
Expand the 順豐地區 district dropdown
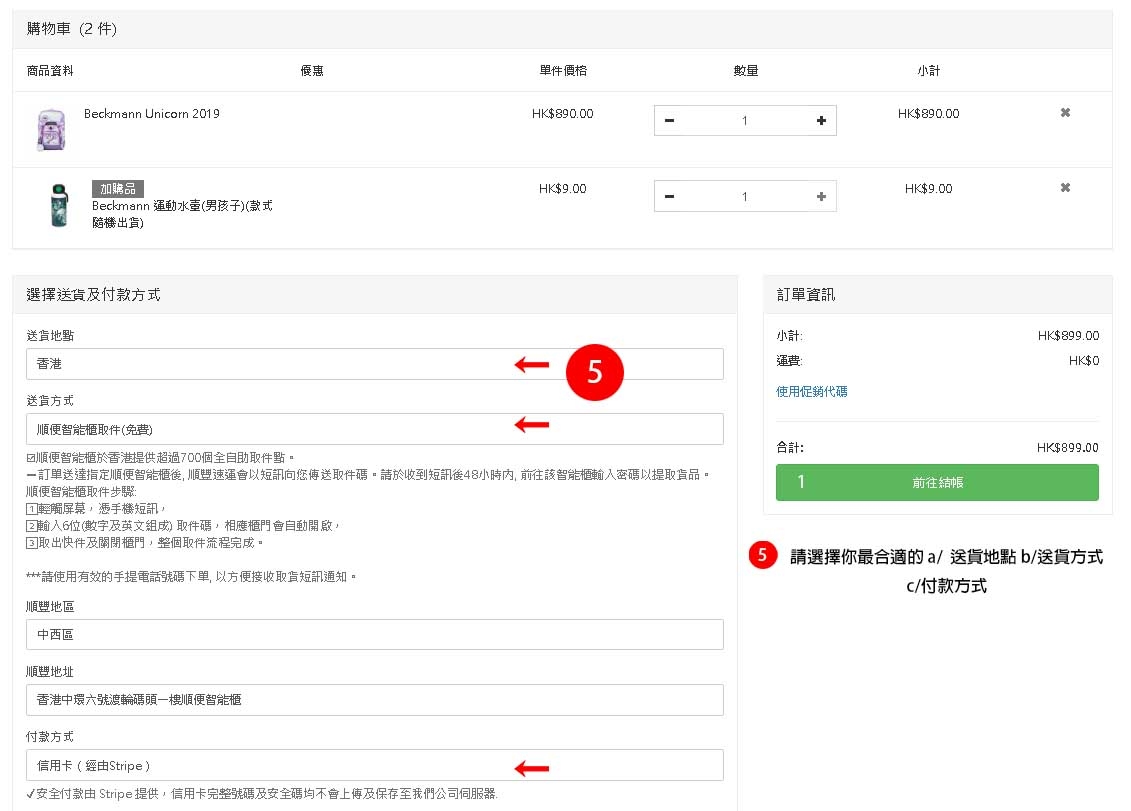(374, 635)
